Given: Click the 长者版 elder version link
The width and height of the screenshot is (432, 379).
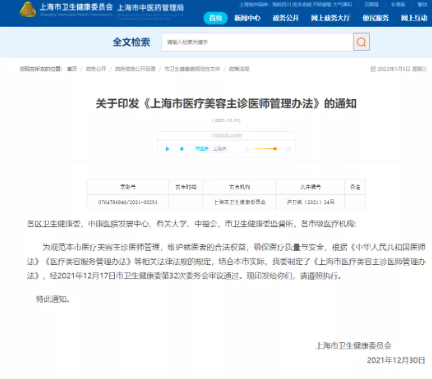Looking at the screenshot, I should click(x=398, y=4).
